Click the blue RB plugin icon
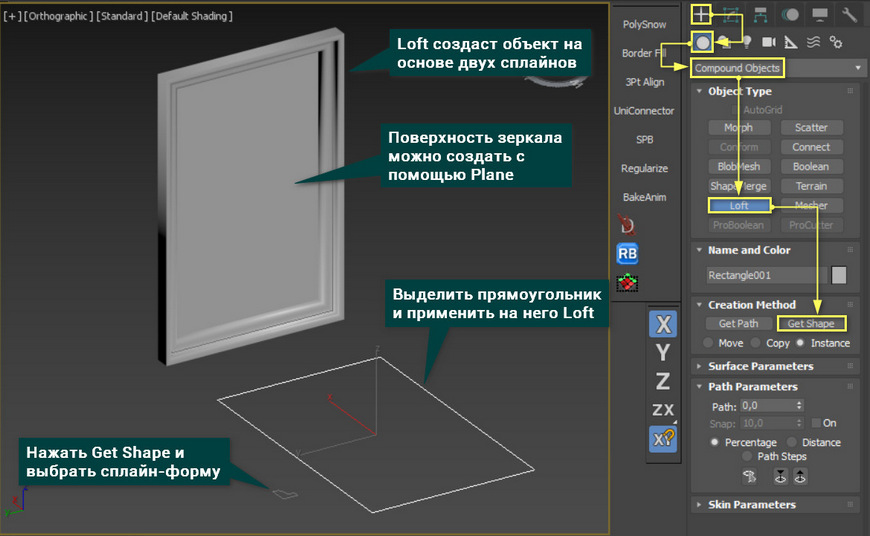The image size is (870, 536). pos(628,254)
